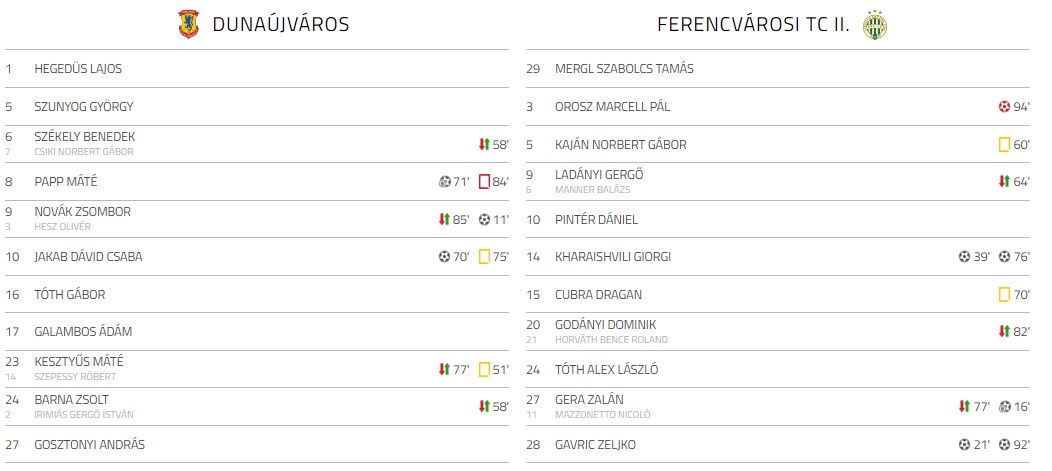Open player Hegedüs Lajos
The width and height of the screenshot is (1052, 471).
[x=78, y=68]
